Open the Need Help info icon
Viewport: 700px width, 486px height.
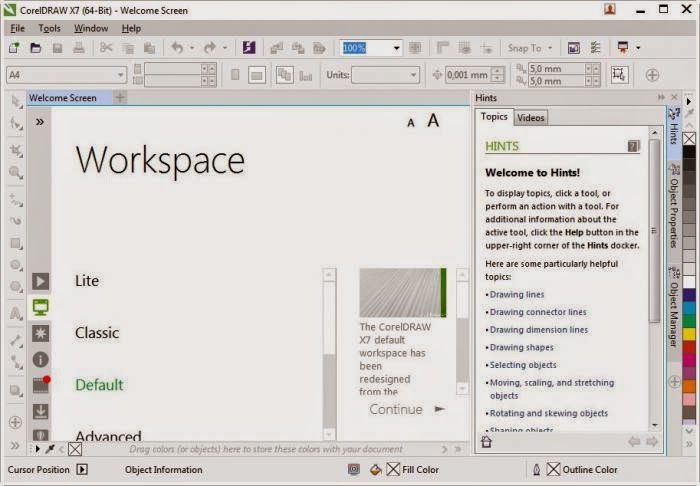point(40,359)
